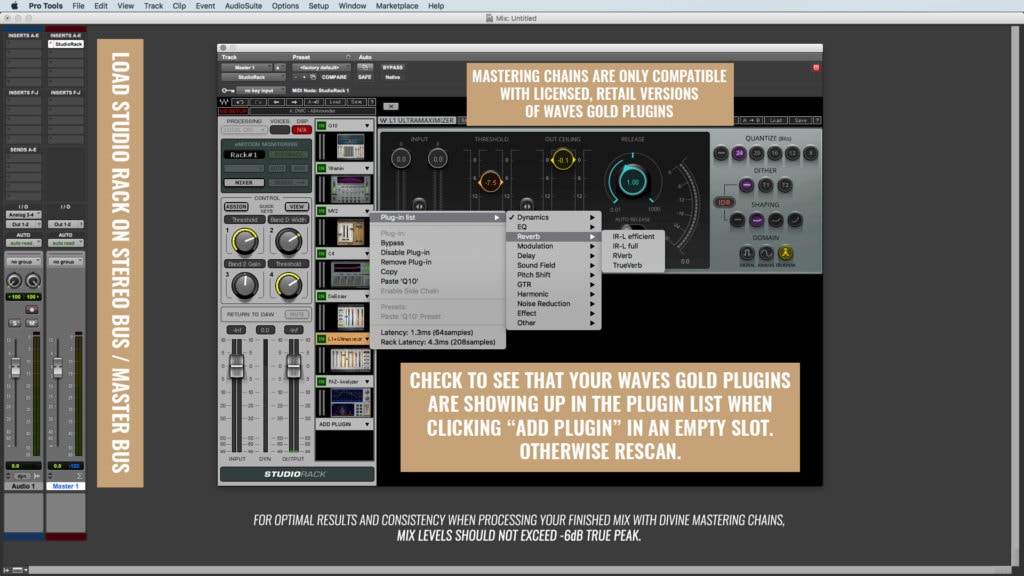Open the Marketplace menu
Image resolution: width=1024 pixels, height=576 pixels.
[397, 6]
